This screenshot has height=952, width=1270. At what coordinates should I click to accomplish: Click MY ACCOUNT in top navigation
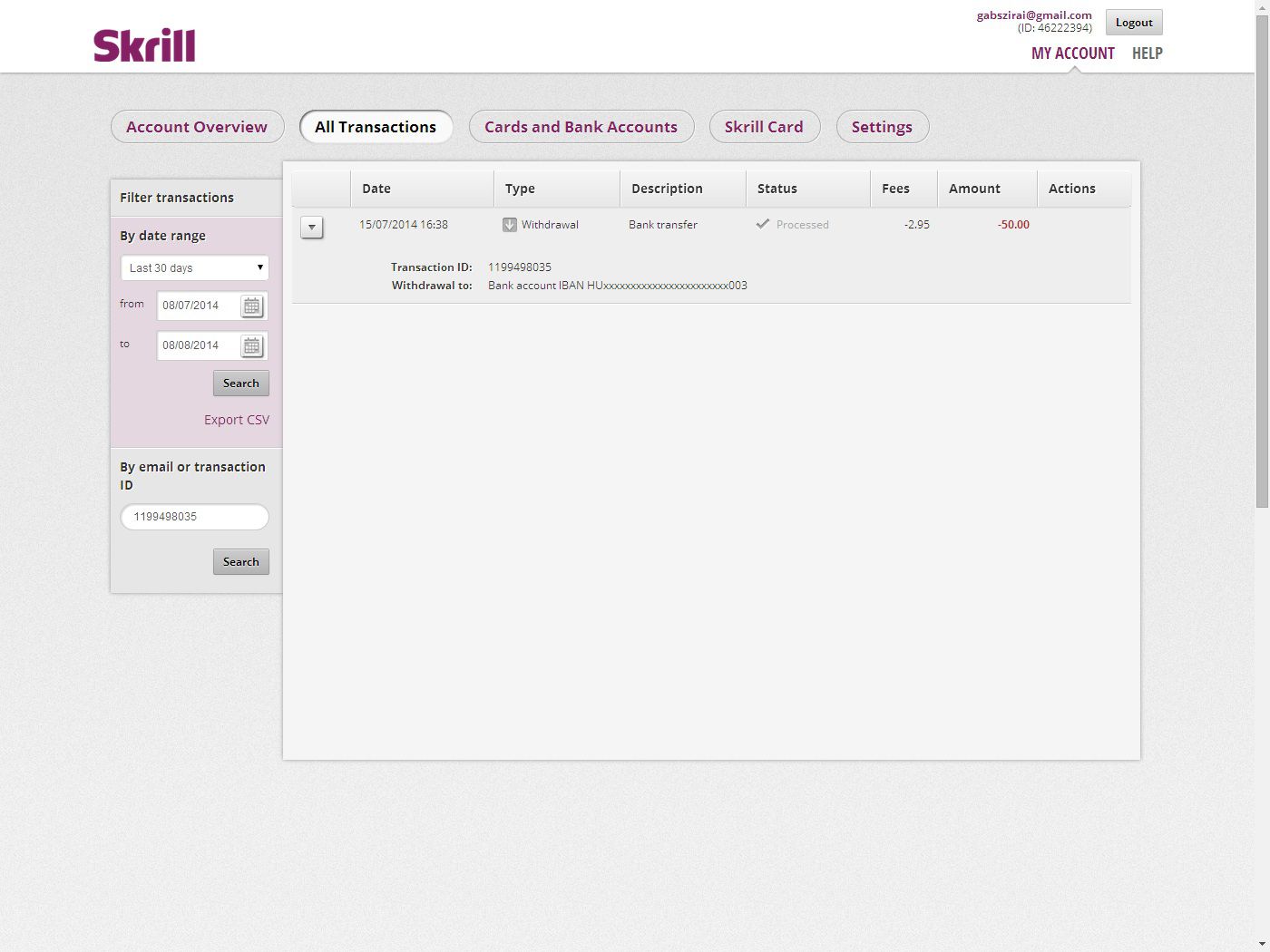click(1073, 53)
